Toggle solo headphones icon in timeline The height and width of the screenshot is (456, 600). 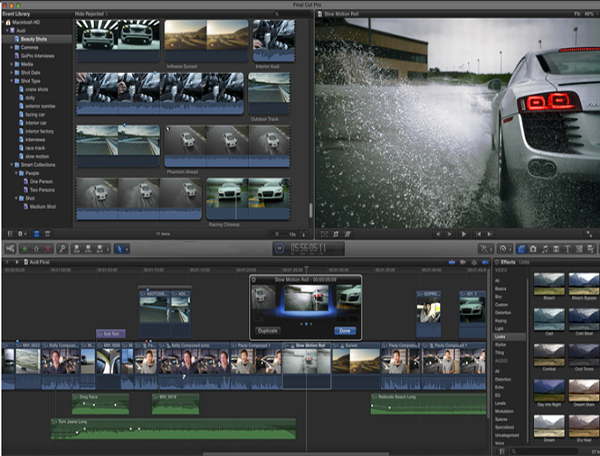pos(474,262)
